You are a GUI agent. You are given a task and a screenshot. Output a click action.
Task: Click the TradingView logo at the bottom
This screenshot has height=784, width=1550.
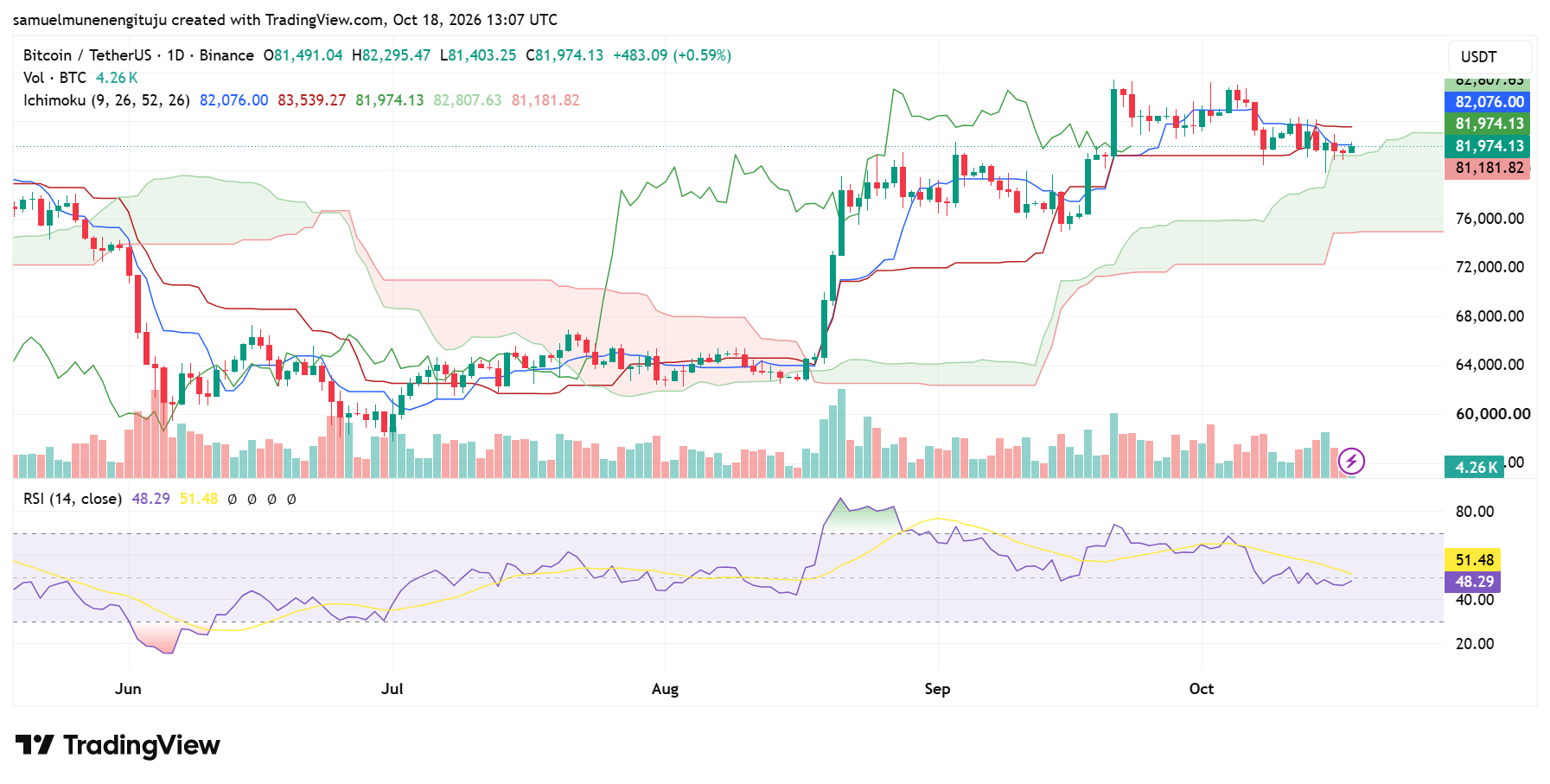coord(118,745)
